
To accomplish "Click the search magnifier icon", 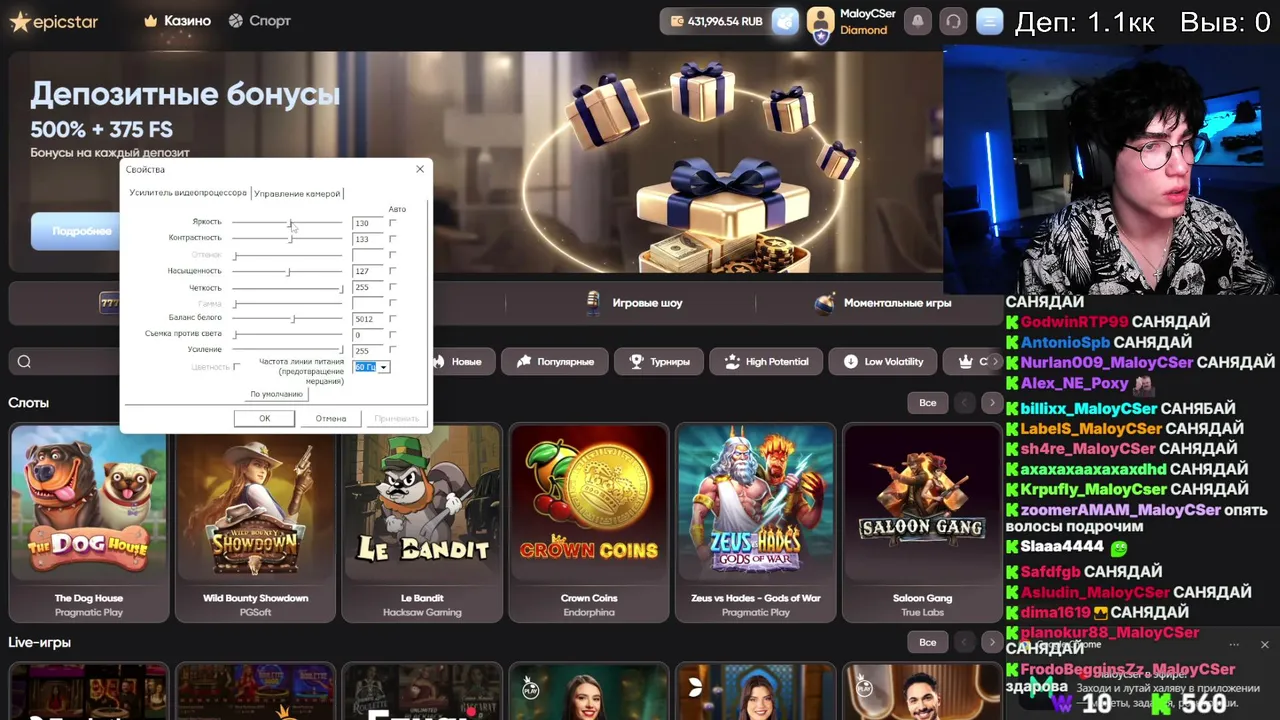I will point(24,362).
